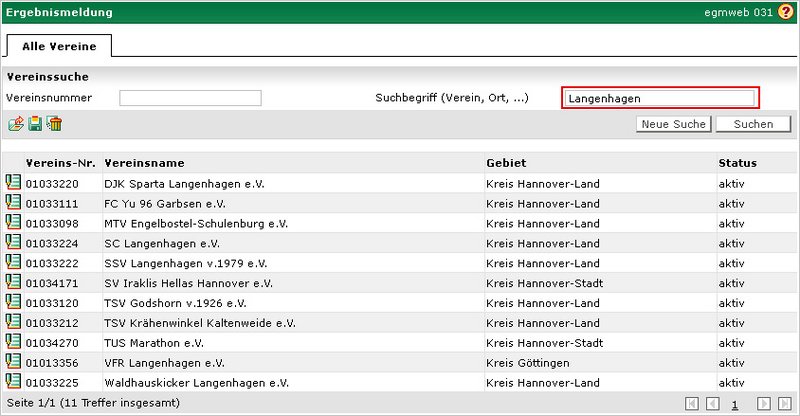Image resolution: width=800 pixels, height=416 pixels.
Task: Open record icon for FC Yu 96 Garbsen
Action: tap(13, 203)
